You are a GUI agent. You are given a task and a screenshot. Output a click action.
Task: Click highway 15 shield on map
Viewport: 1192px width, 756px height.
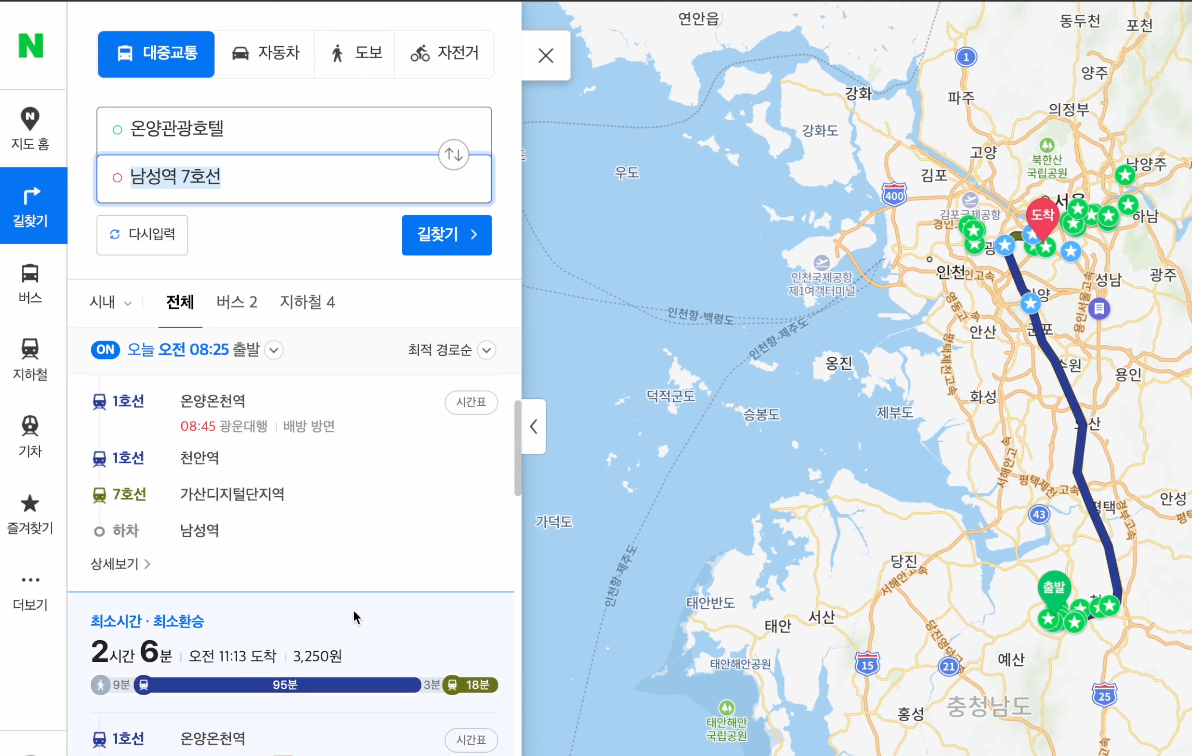click(x=867, y=664)
